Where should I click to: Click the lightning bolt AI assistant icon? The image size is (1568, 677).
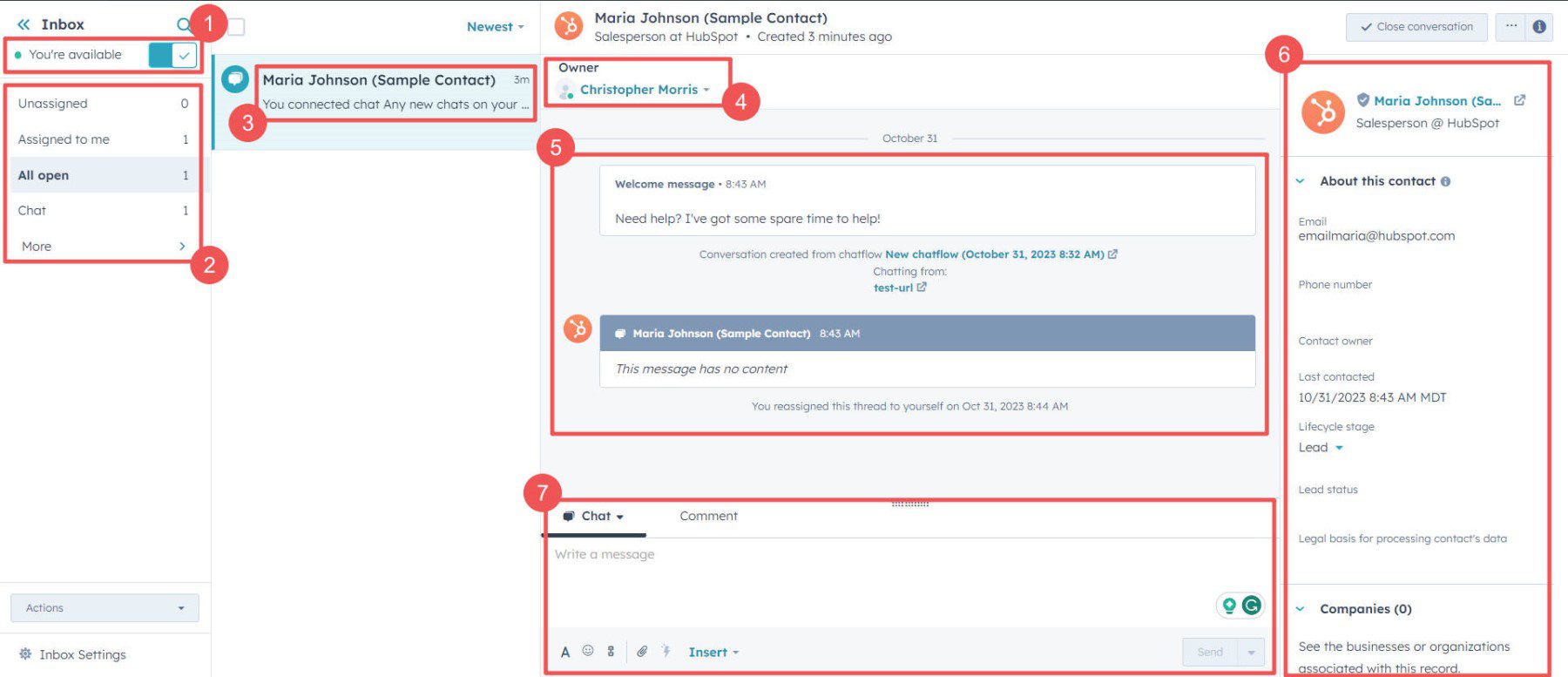pos(666,651)
